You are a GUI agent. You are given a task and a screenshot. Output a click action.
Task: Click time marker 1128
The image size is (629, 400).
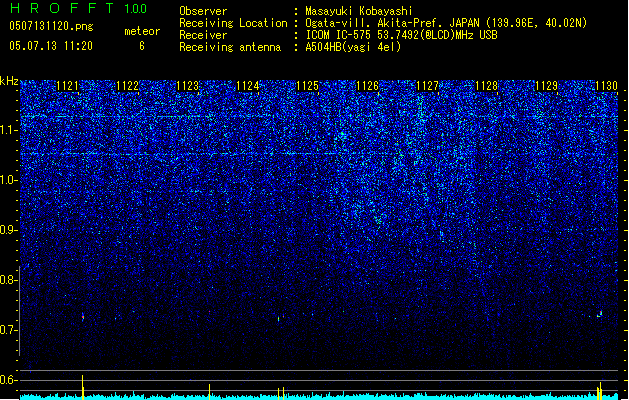click(x=487, y=86)
